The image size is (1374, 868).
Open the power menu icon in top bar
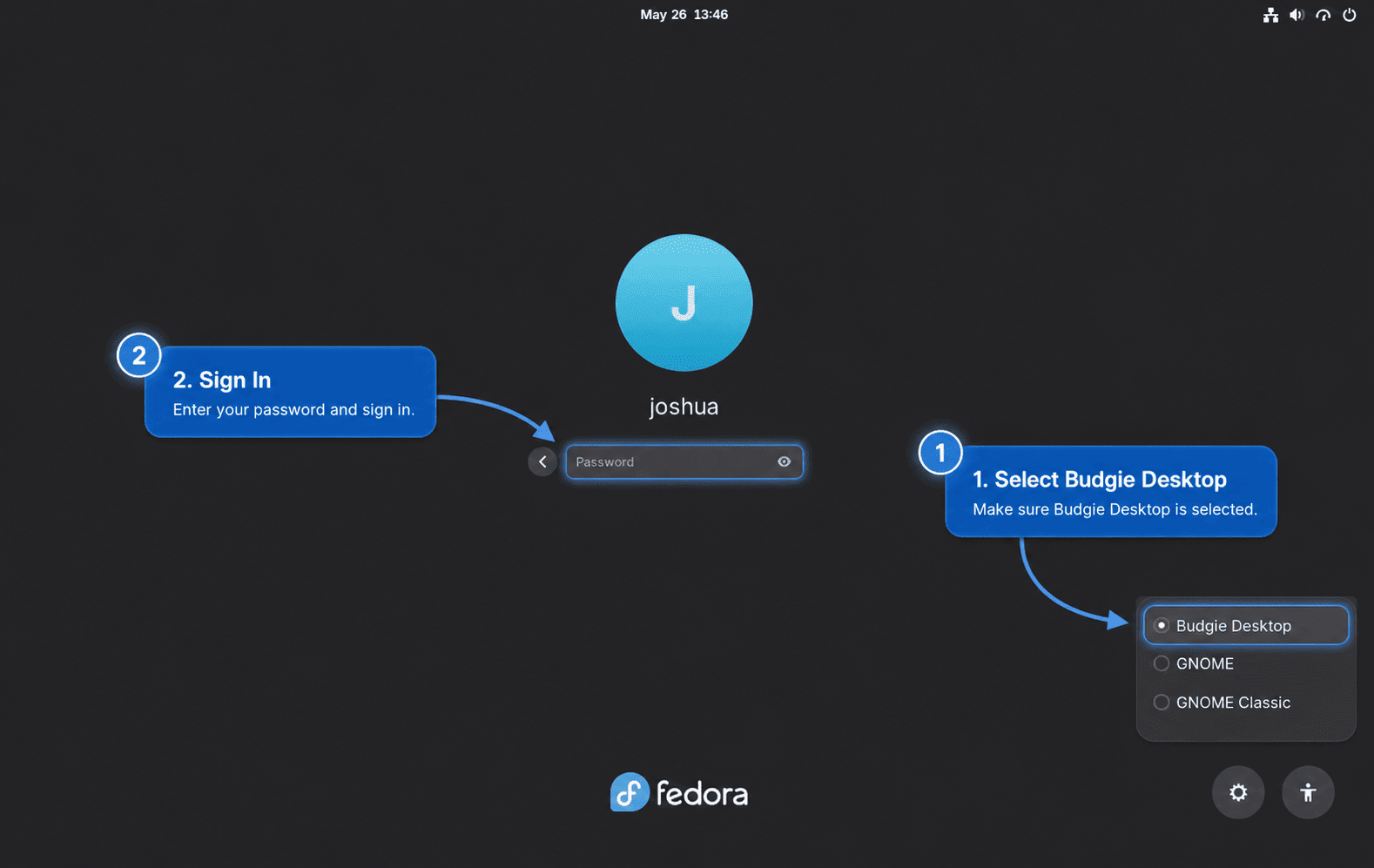[1349, 15]
